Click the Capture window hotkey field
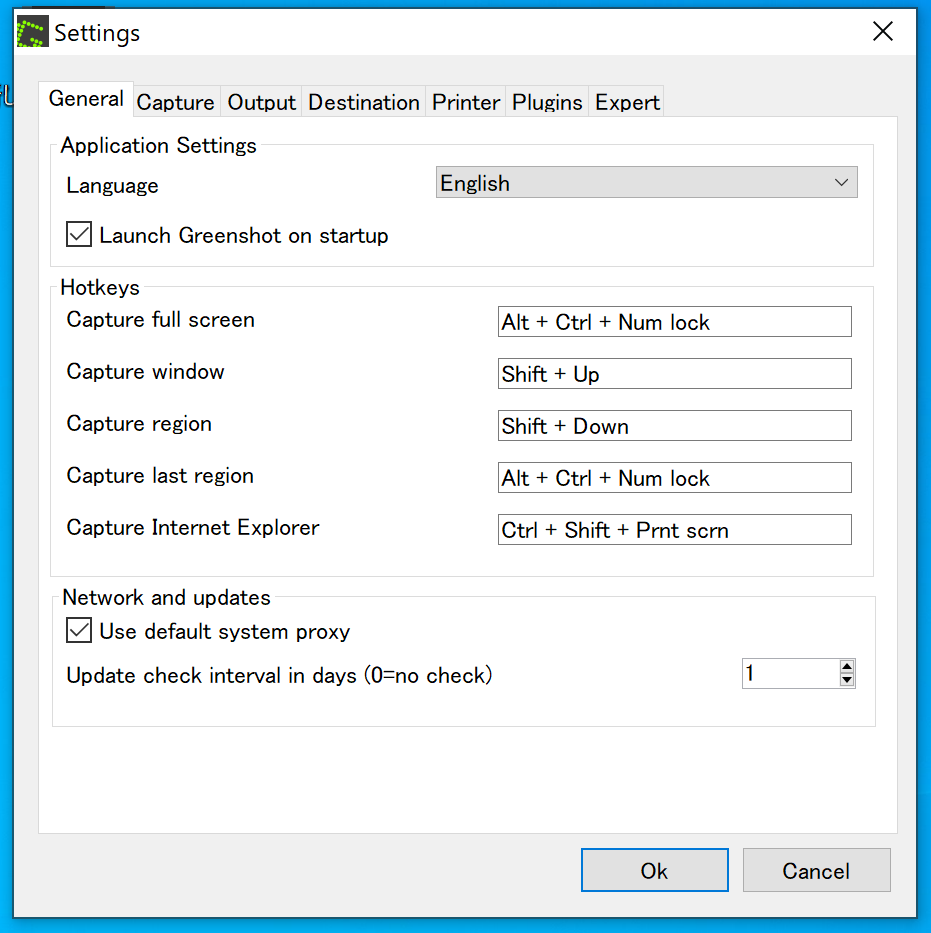The width and height of the screenshot is (931, 933). click(x=674, y=374)
